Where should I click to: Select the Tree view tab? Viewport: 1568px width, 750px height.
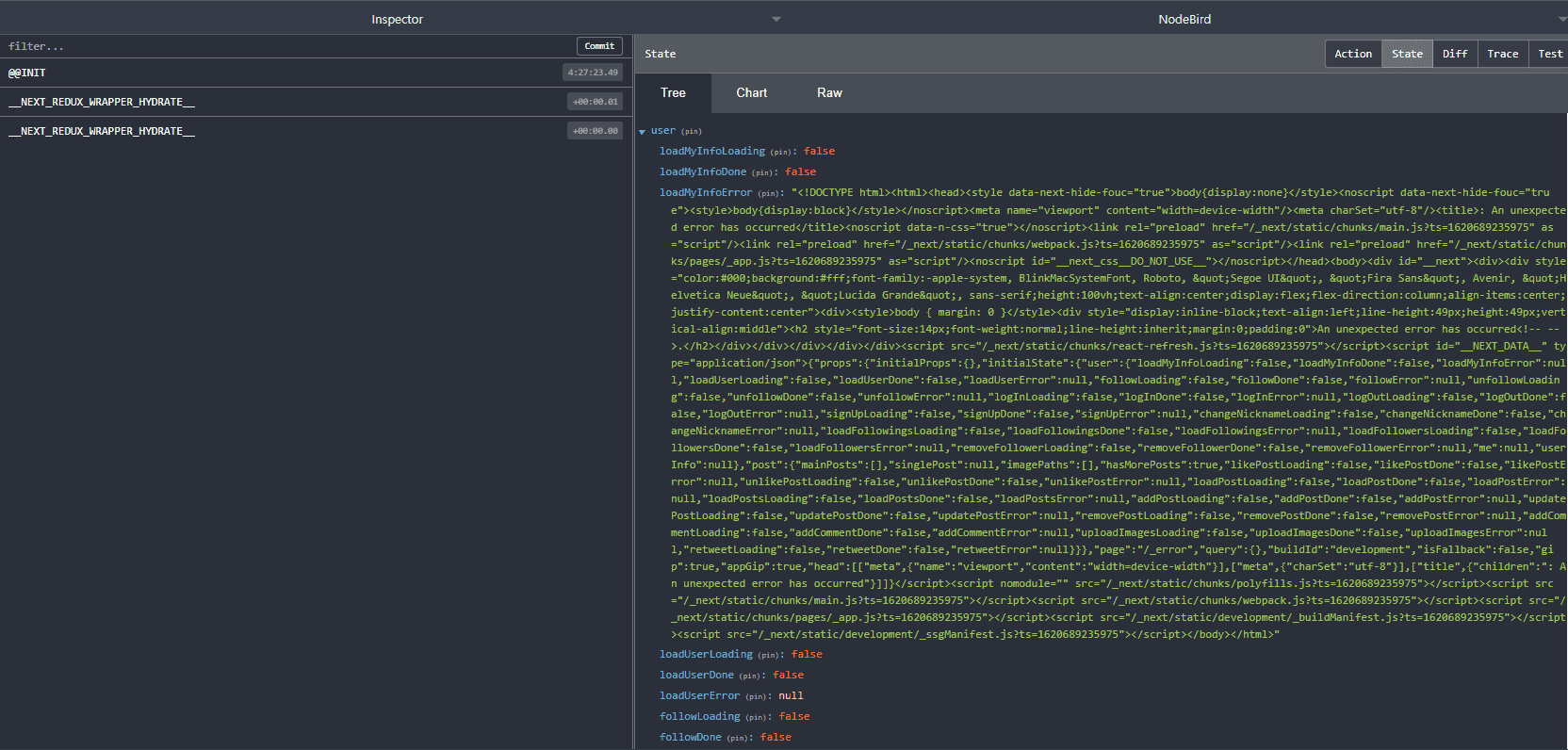673,92
